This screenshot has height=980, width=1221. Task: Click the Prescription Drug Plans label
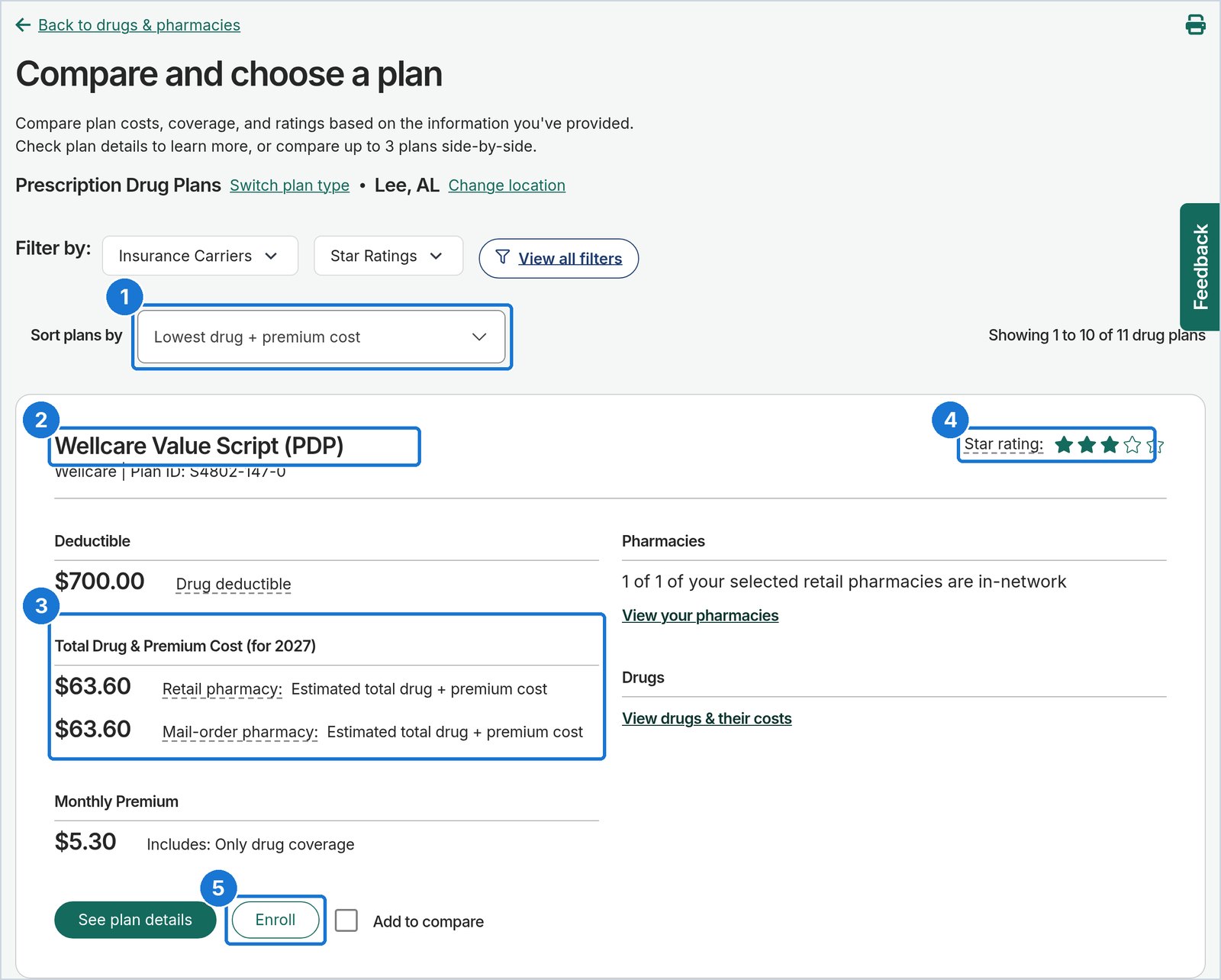118,185
